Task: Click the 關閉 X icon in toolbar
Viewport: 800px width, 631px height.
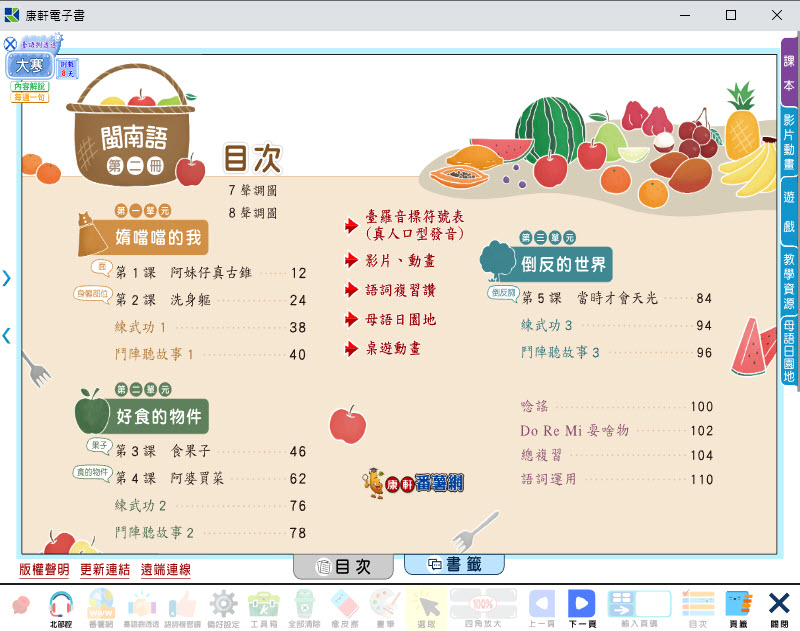Action: pyautogui.click(x=779, y=609)
